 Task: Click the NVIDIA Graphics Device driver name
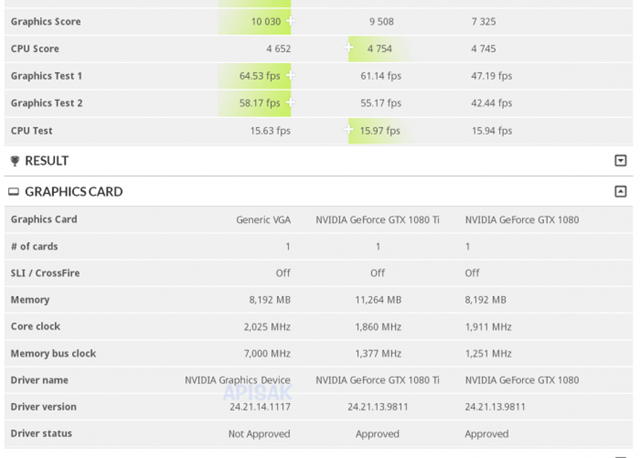(237, 380)
